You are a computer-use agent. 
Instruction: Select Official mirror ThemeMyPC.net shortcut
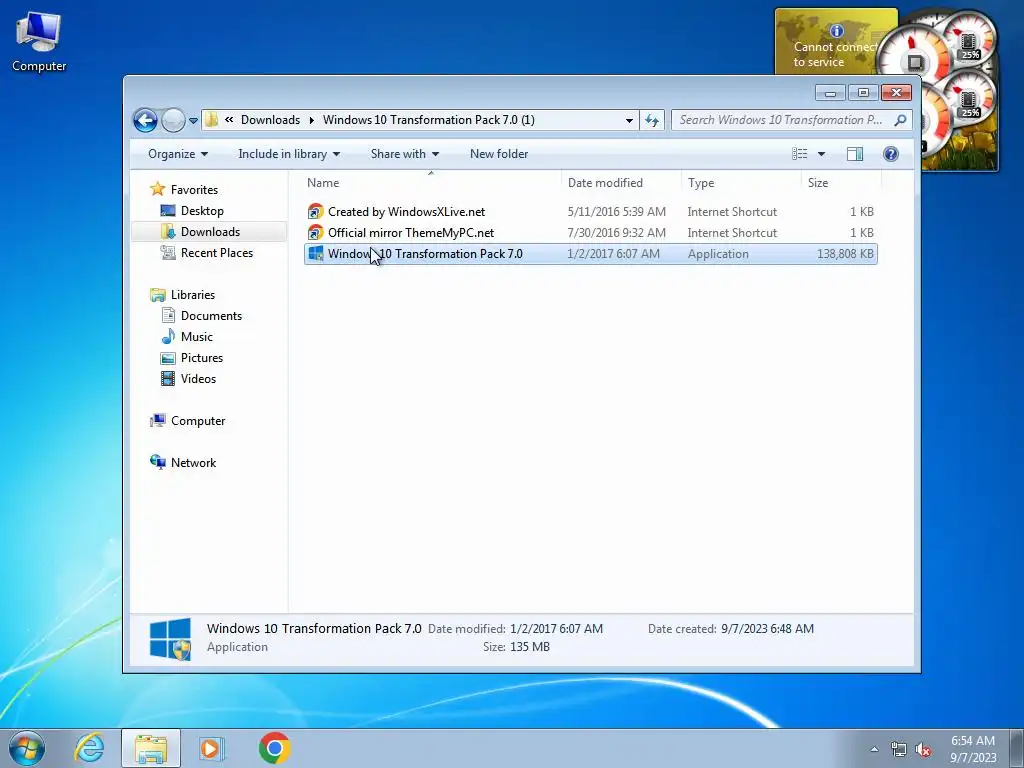(x=590, y=232)
